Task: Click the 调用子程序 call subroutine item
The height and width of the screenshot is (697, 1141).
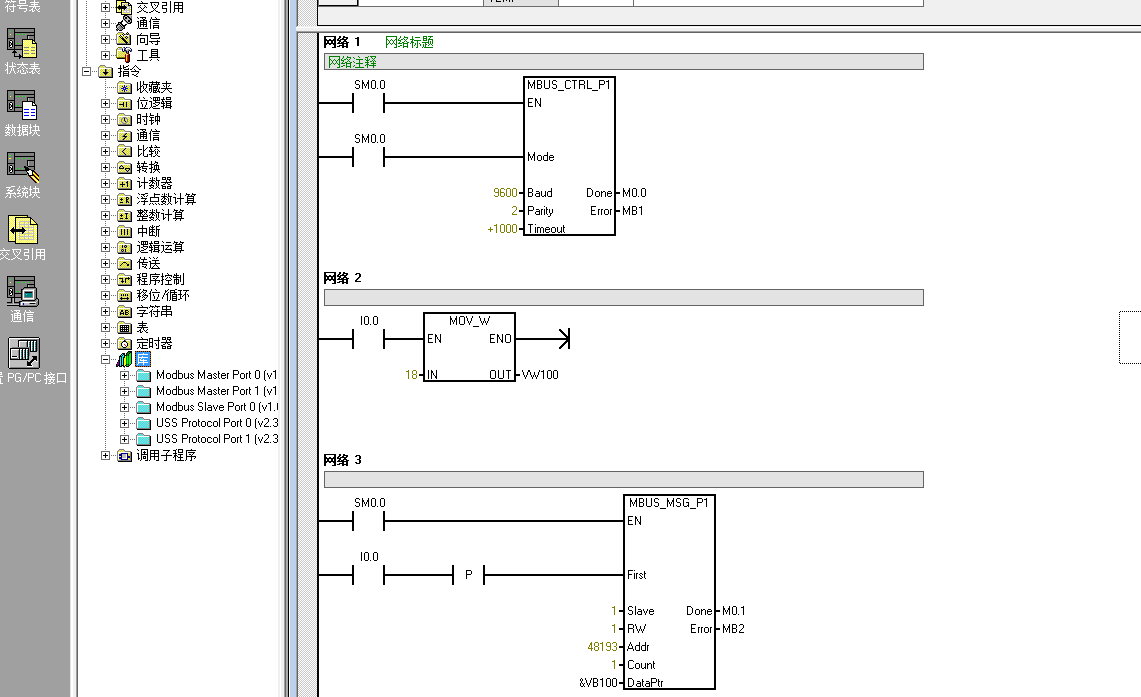Action: (166, 455)
